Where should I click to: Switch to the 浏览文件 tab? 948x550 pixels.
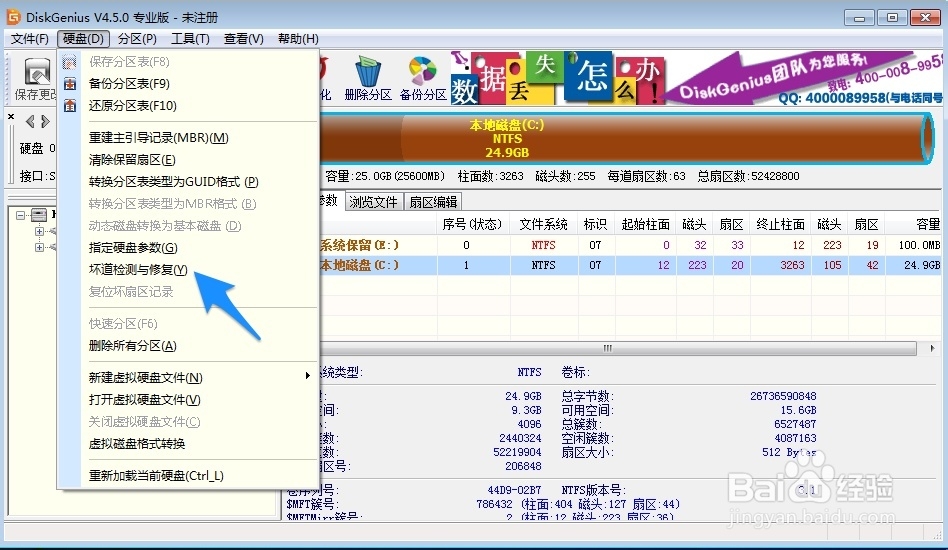click(373, 202)
